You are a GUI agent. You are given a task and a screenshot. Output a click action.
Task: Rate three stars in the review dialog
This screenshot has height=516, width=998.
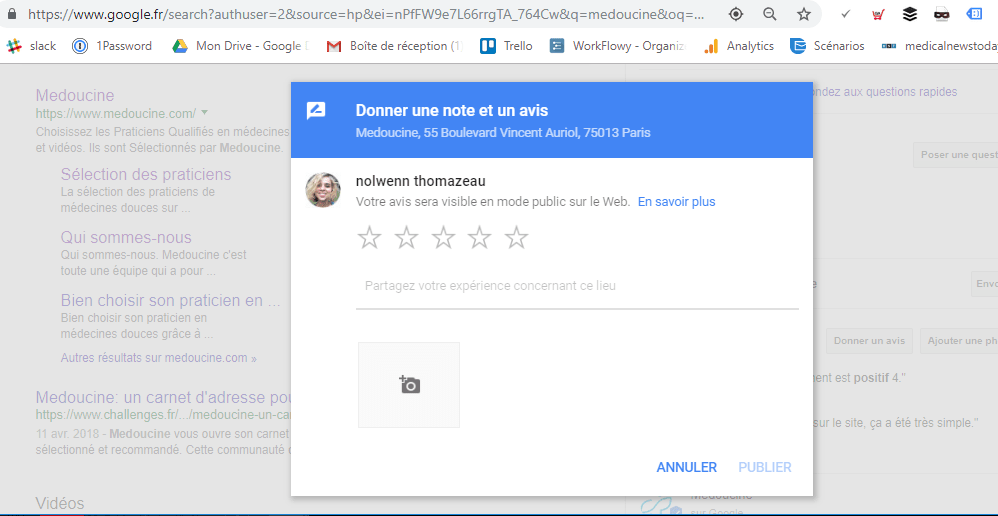tap(443, 238)
